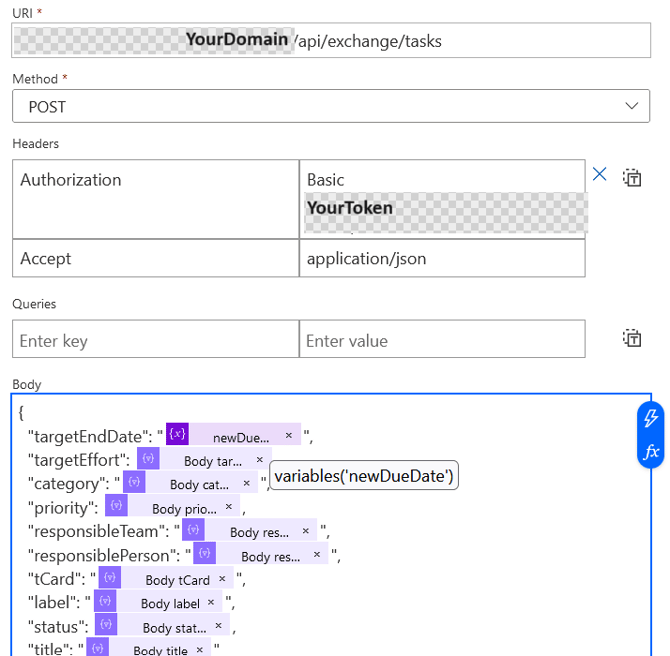This screenshot has width=670, height=656.
Task: Remove the Body label token
Action: [x=211, y=603]
